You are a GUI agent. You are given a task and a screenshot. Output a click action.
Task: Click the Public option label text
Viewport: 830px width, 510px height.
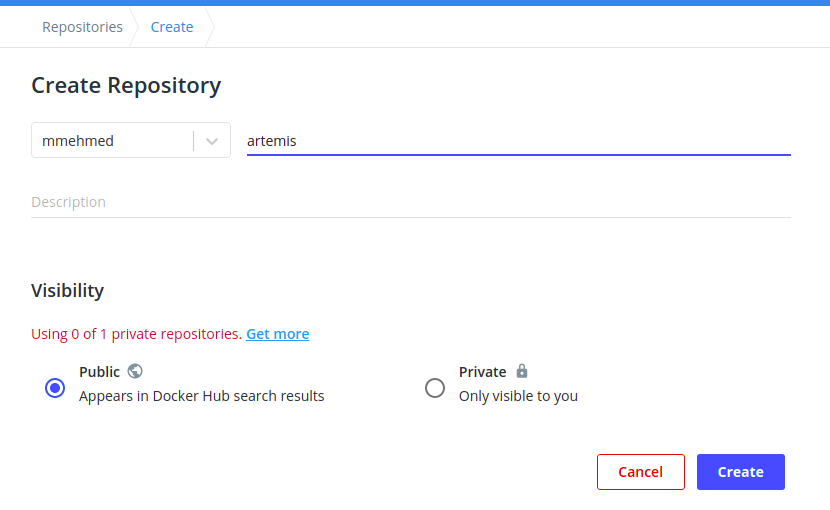click(x=99, y=372)
